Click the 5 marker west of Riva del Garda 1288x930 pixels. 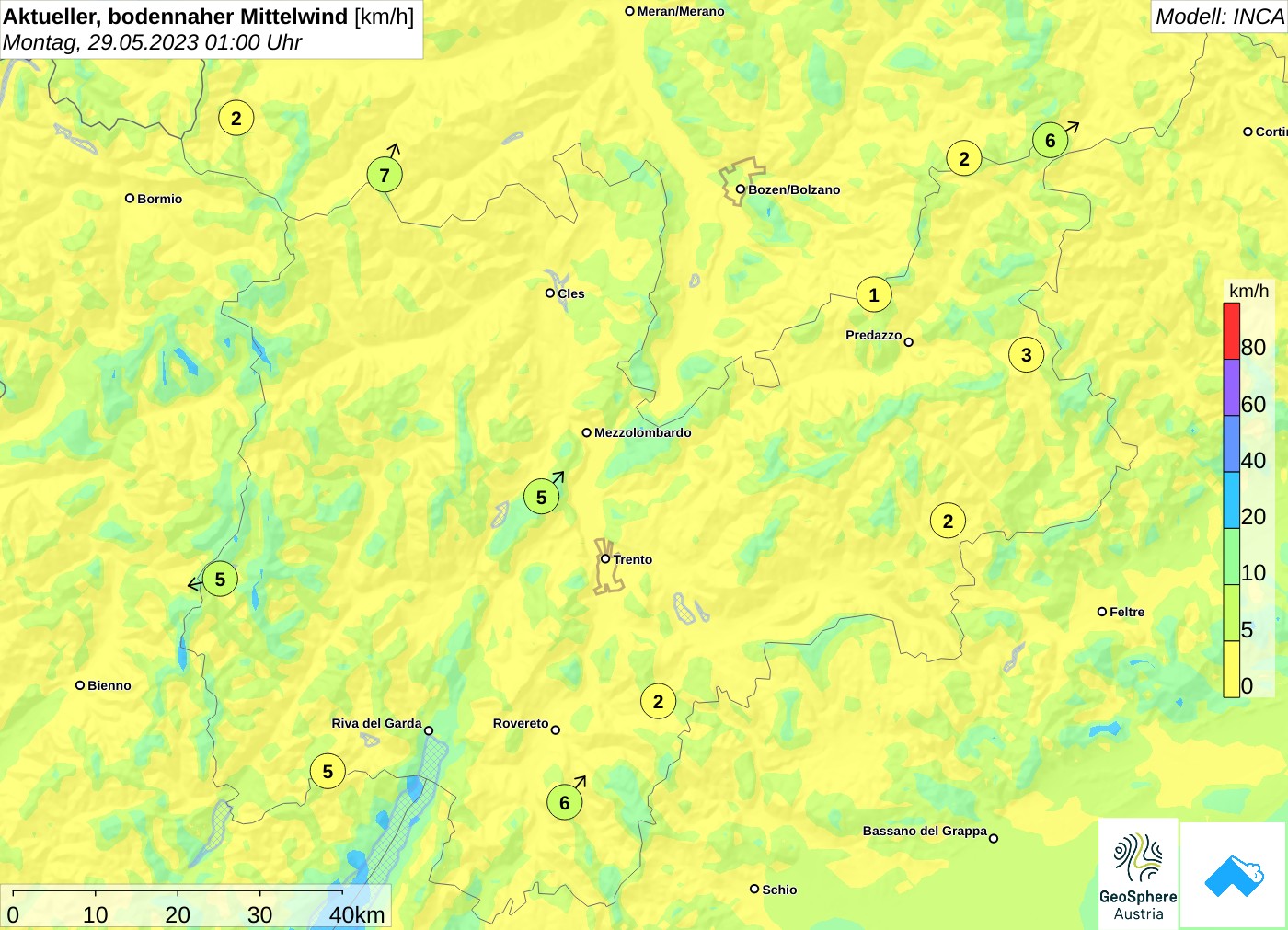(x=328, y=771)
